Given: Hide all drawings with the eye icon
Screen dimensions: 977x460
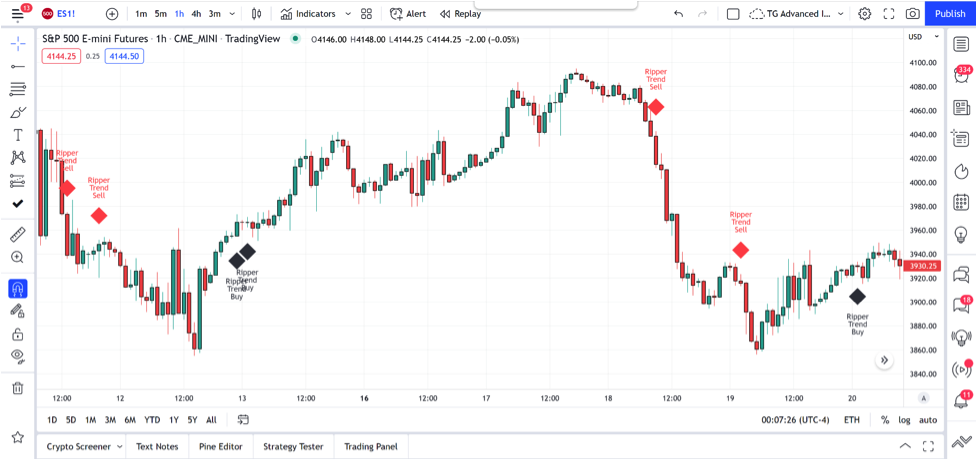Looking at the screenshot, I should (17, 356).
